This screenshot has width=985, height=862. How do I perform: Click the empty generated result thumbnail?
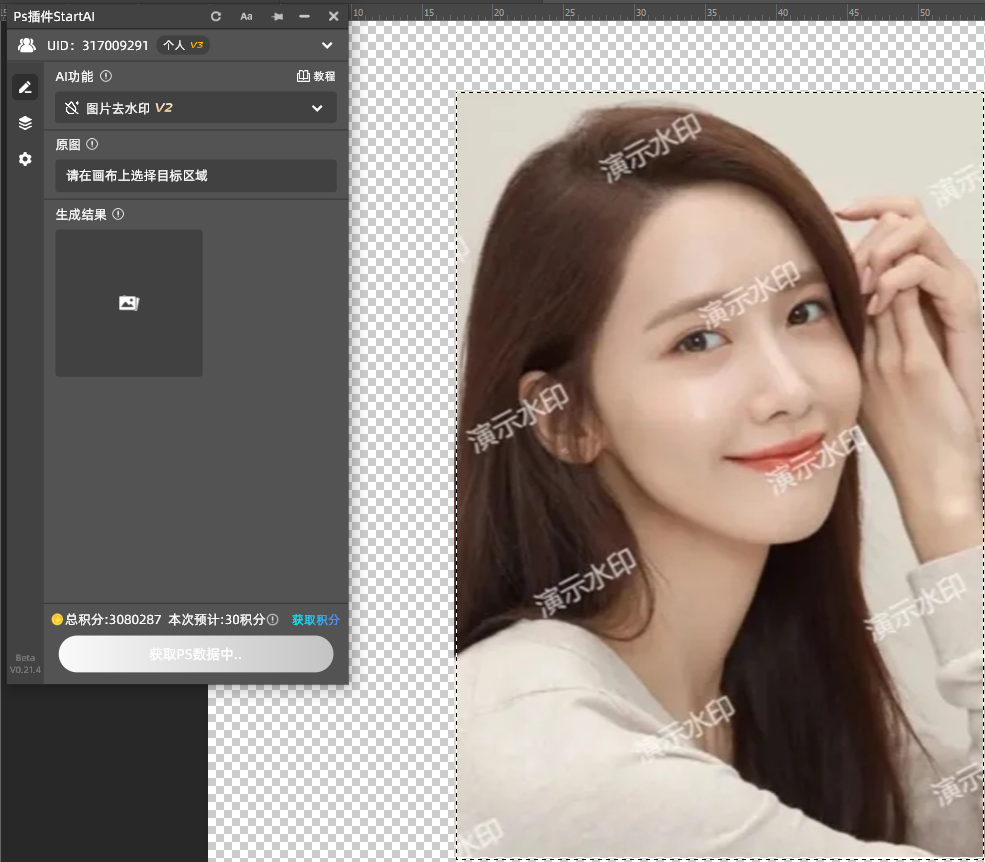click(x=129, y=303)
